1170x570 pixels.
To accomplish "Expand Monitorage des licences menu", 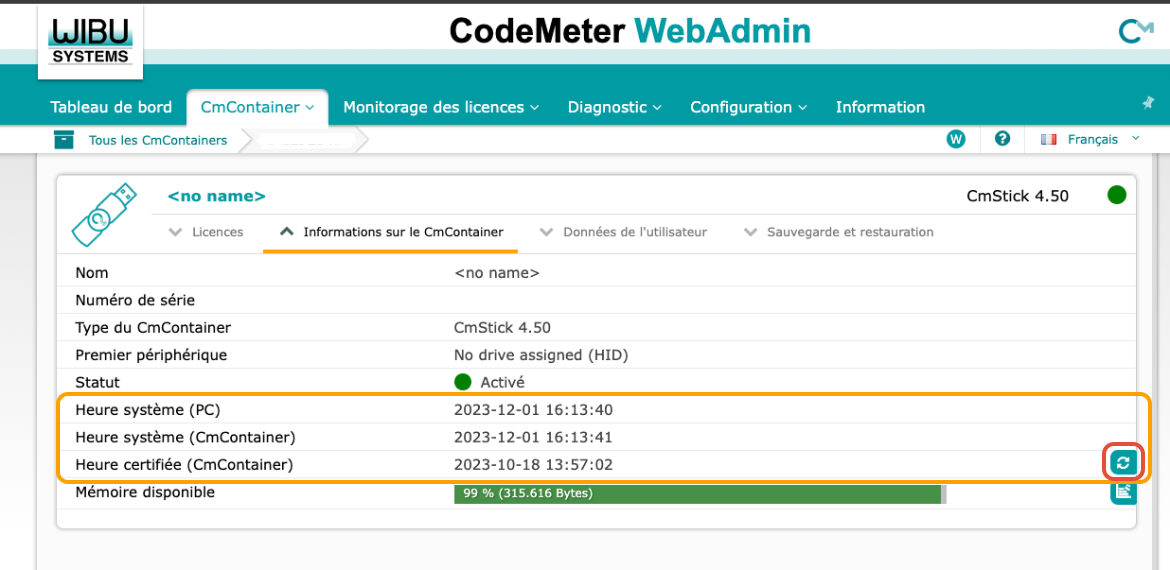I will point(441,107).
